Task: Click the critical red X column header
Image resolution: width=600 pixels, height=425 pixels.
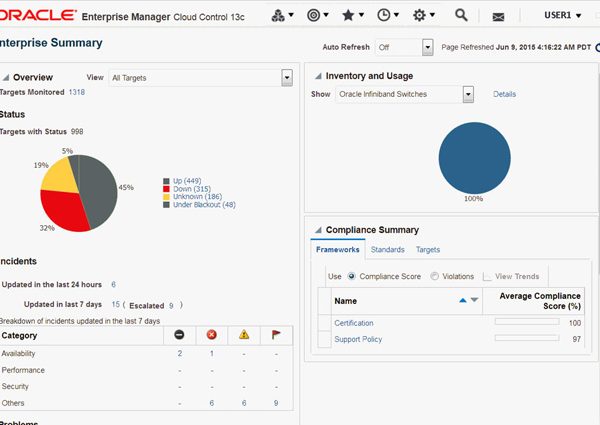Action: point(211,335)
